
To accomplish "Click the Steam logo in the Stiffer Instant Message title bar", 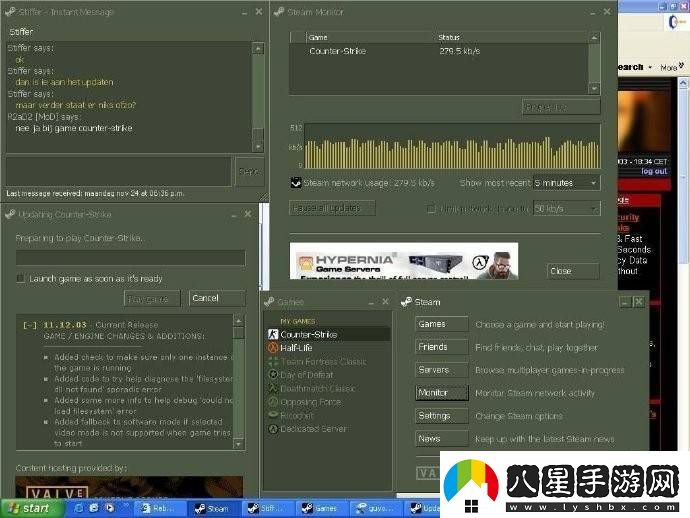I will click(x=10, y=12).
